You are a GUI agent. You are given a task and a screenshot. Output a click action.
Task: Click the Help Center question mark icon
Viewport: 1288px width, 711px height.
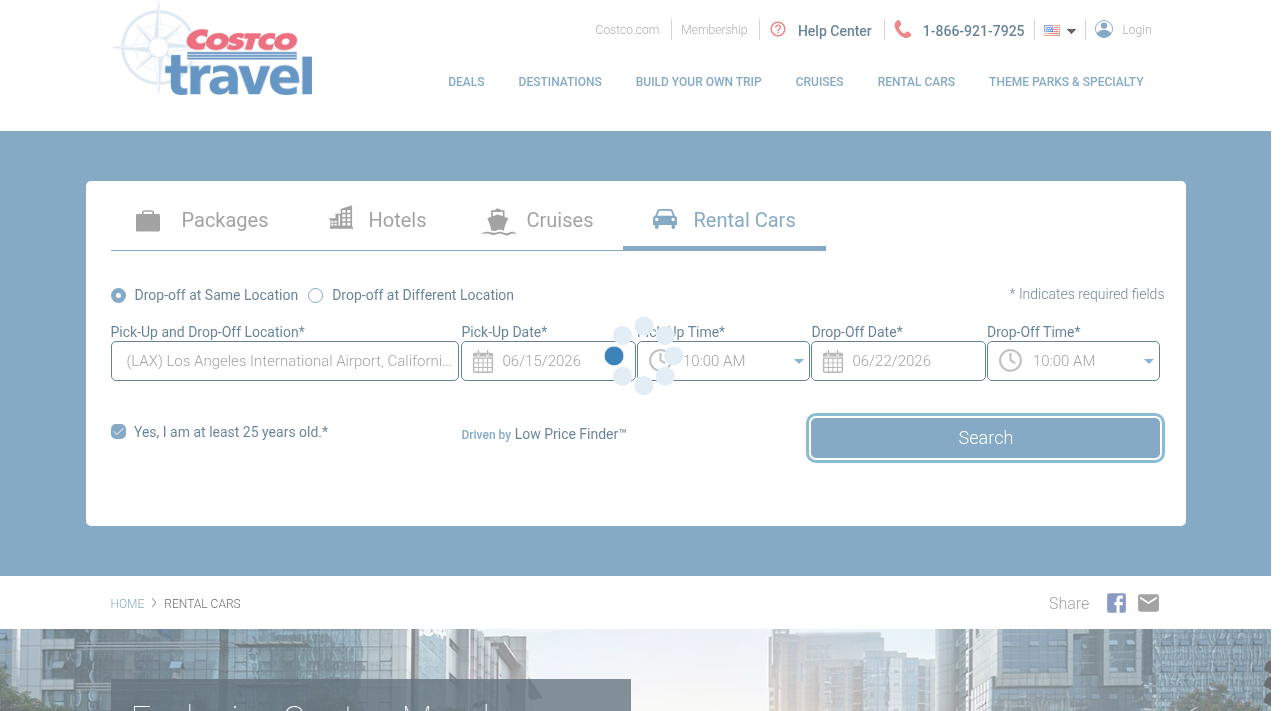[x=778, y=30]
